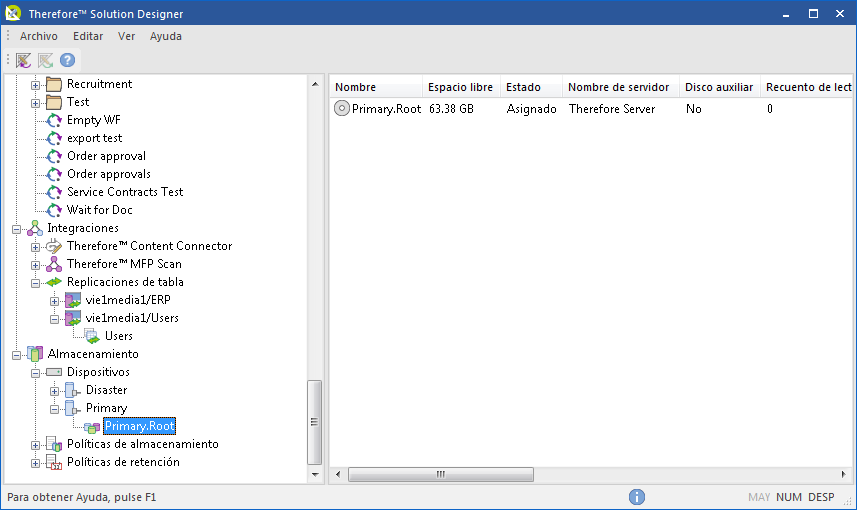Click the Políticas de almacenamiento icon
This screenshot has height=511, width=858.
(54, 444)
